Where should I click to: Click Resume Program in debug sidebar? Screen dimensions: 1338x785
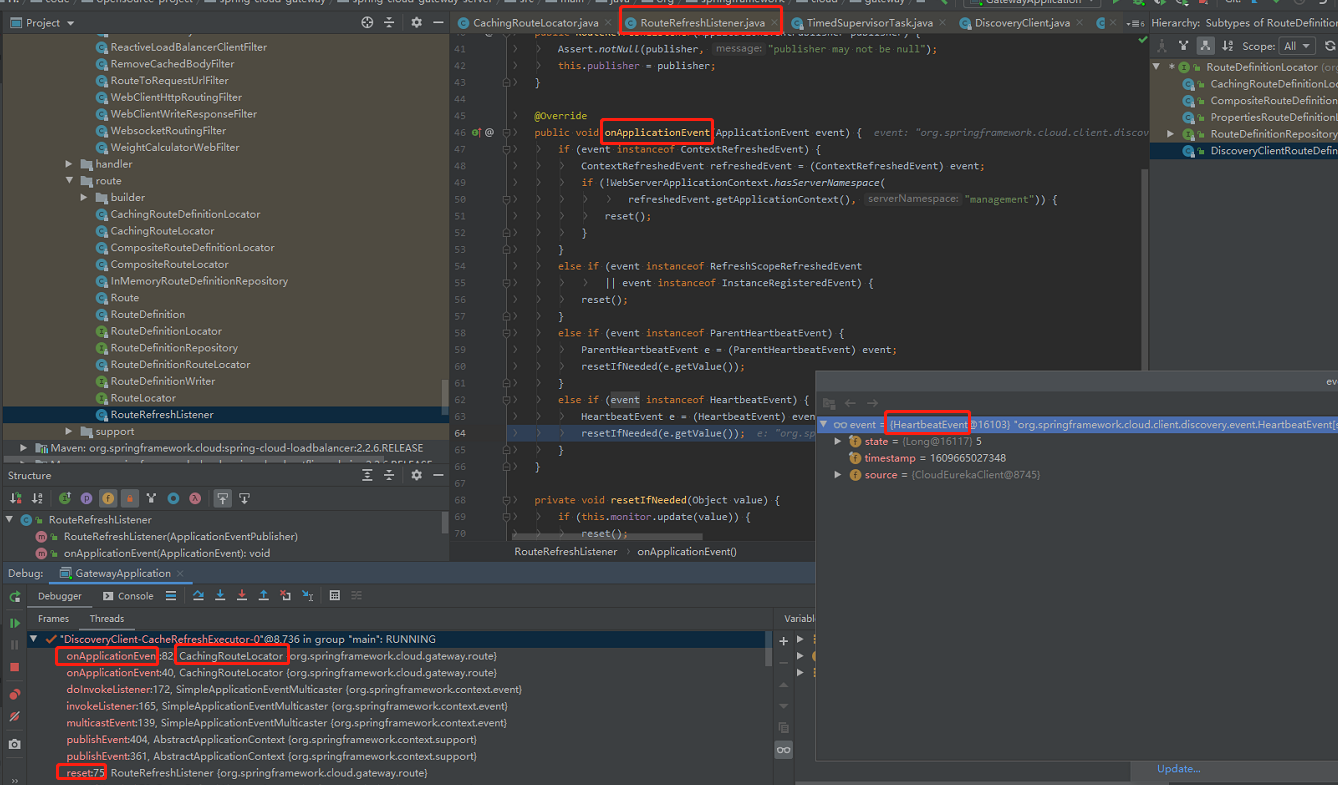pyautogui.click(x=14, y=622)
